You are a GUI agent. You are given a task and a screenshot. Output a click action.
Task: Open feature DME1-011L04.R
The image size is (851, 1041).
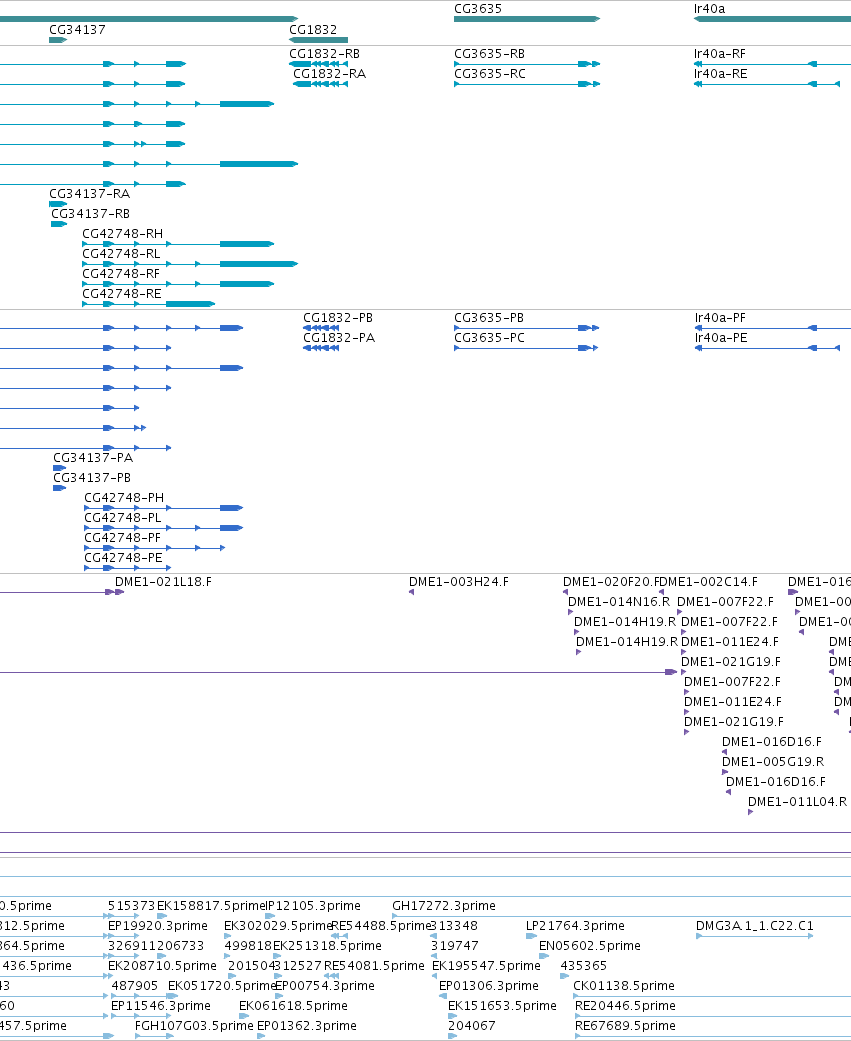coord(797,802)
